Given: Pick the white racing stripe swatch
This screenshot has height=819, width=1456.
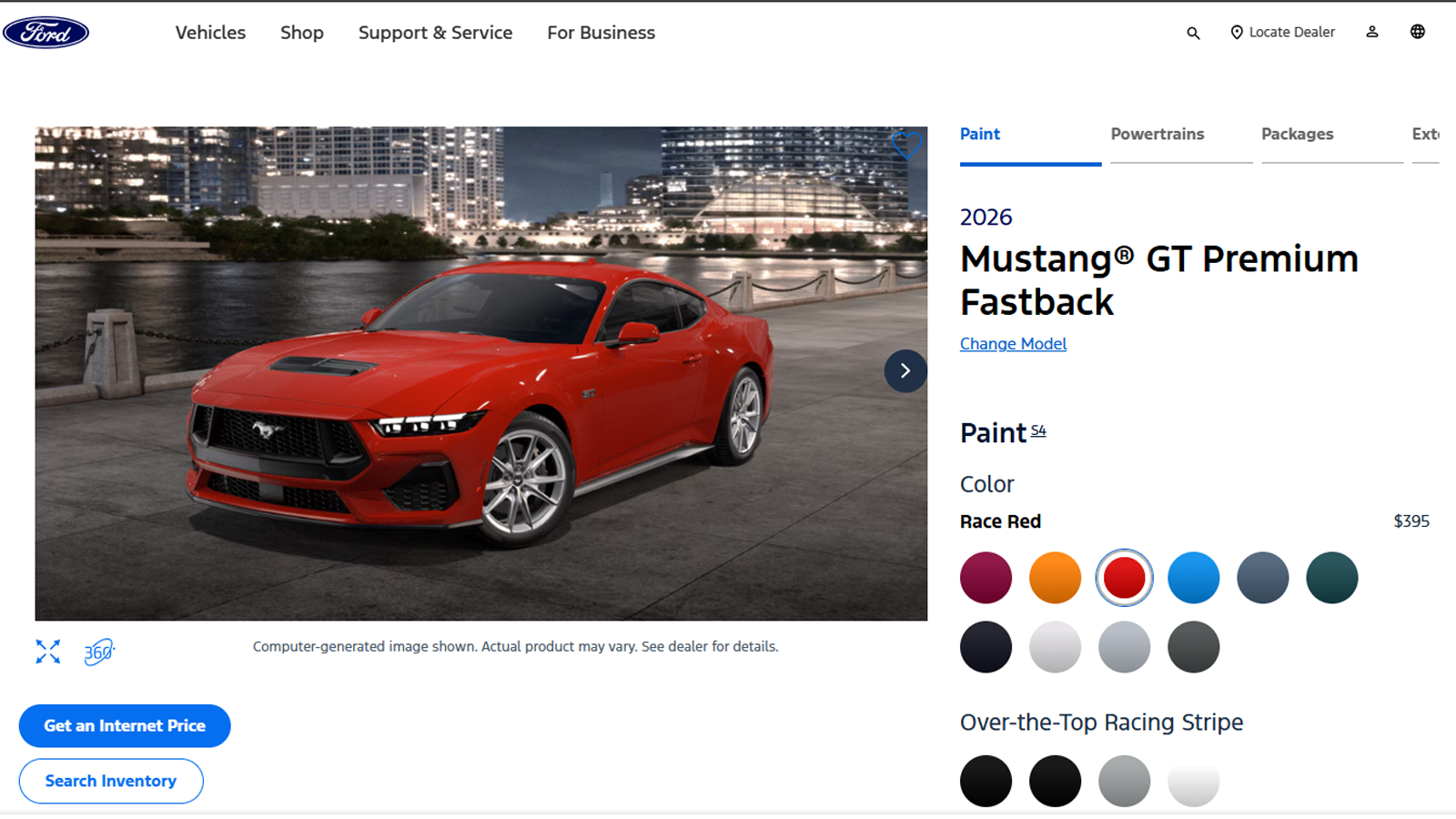Looking at the screenshot, I should click(x=1193, y=781).
